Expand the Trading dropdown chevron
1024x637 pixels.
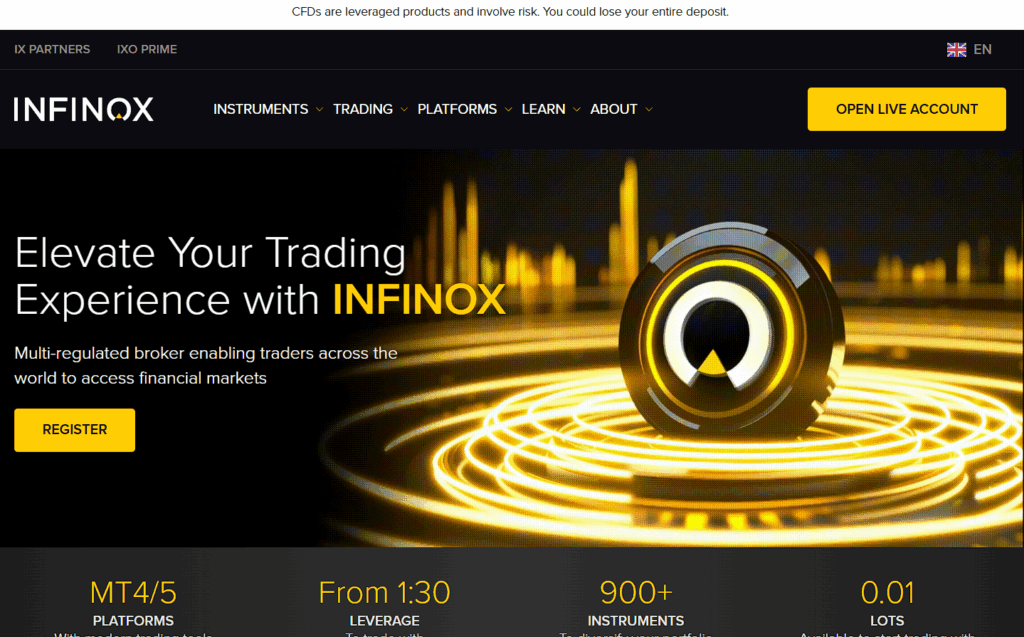point(404,110)
